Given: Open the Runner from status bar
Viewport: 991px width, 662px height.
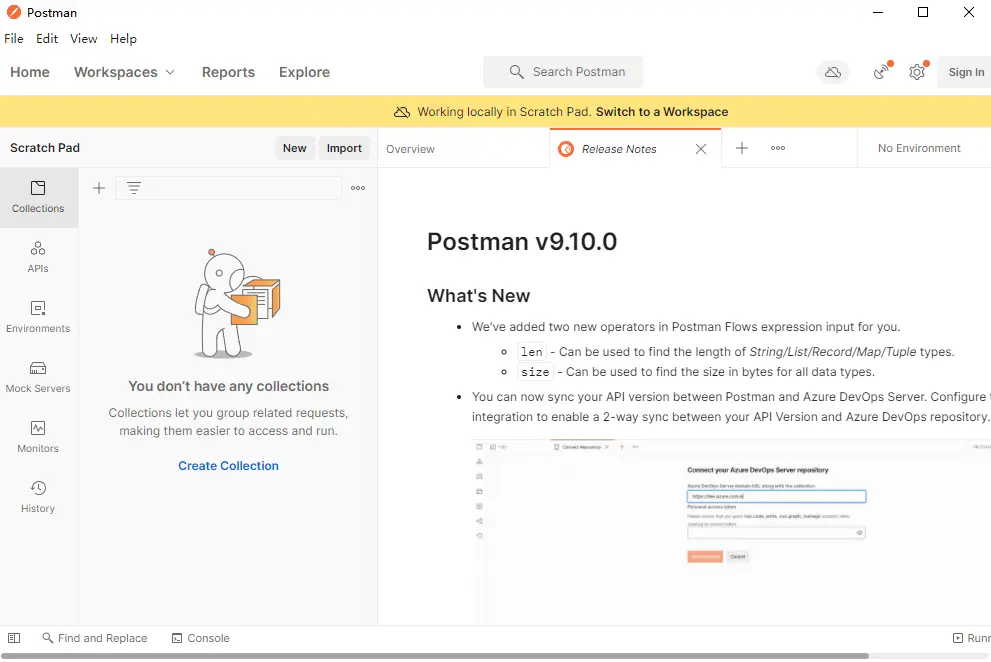Looking at the screenshot, I should pyautogui.click(x=971, y=638).
